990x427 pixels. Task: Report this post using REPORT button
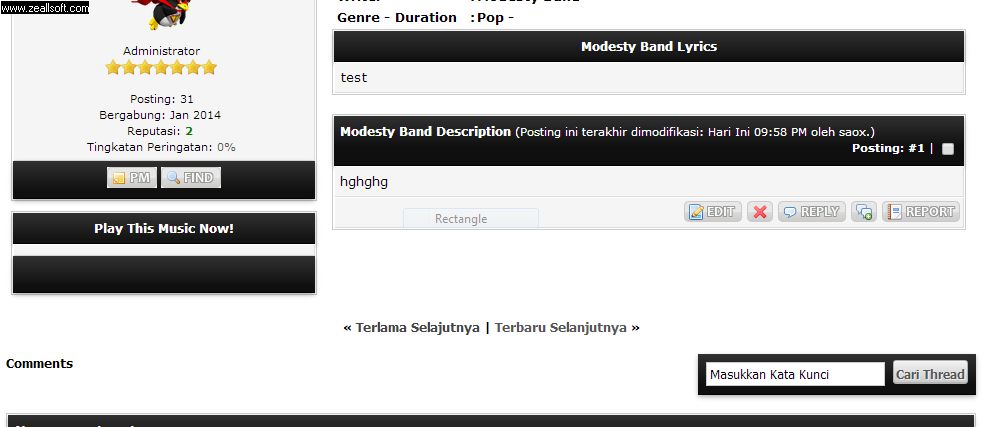pyautogui.click(x=921, y=212)
